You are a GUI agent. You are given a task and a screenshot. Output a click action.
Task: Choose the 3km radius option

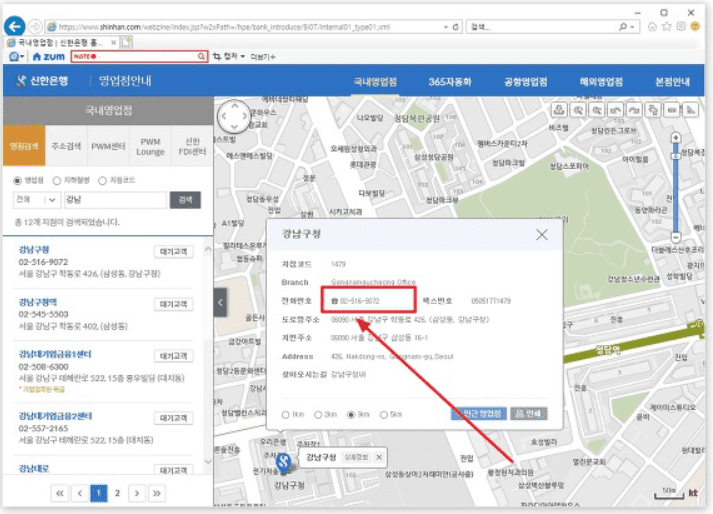pos(351,414)
